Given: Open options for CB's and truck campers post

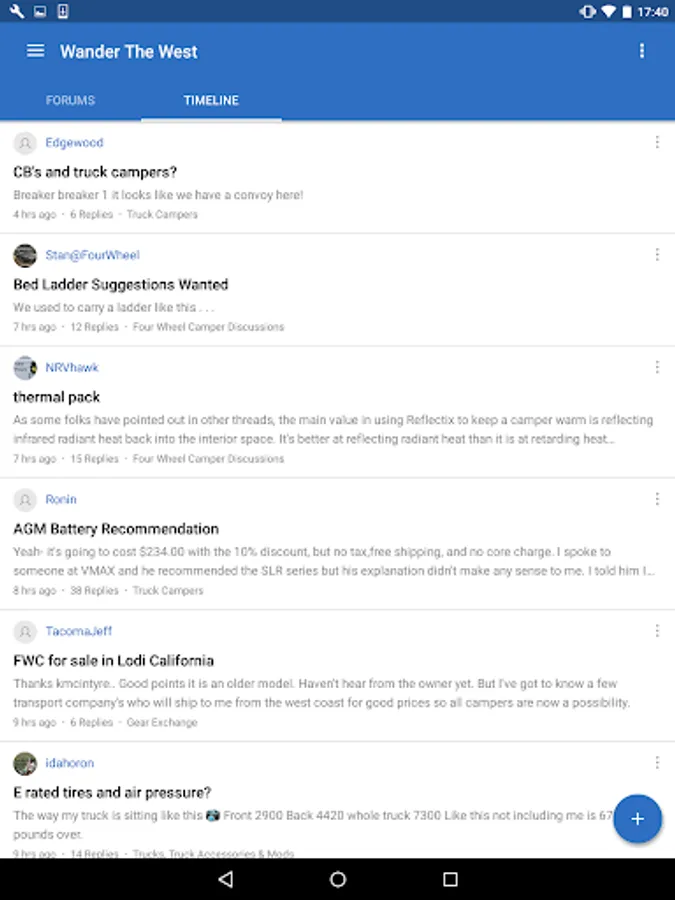Looking at the screenshot, I should click(x=657, y=143).
